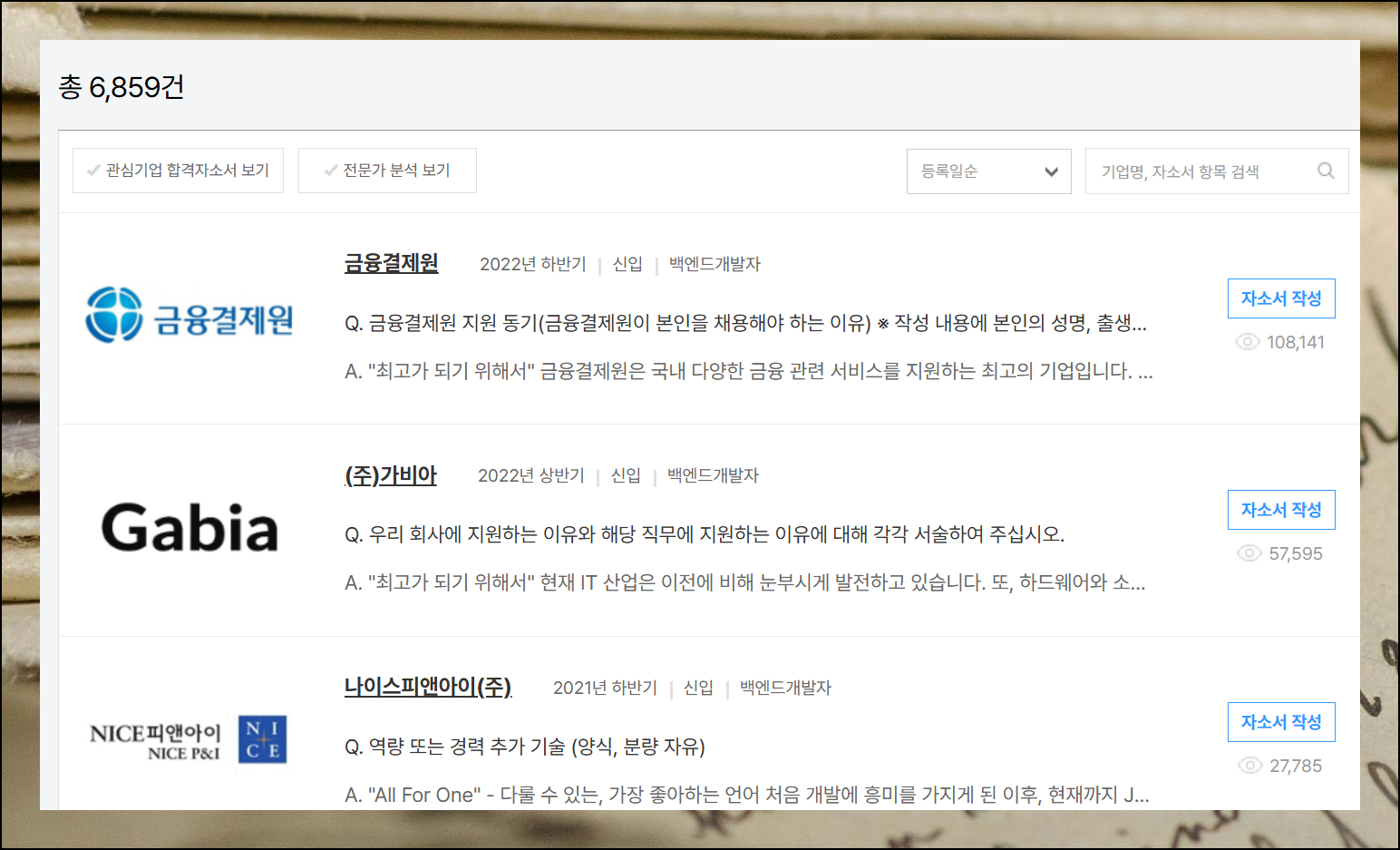Click the 108,141 view count

pyautogui.click(x=1296, y=342)
